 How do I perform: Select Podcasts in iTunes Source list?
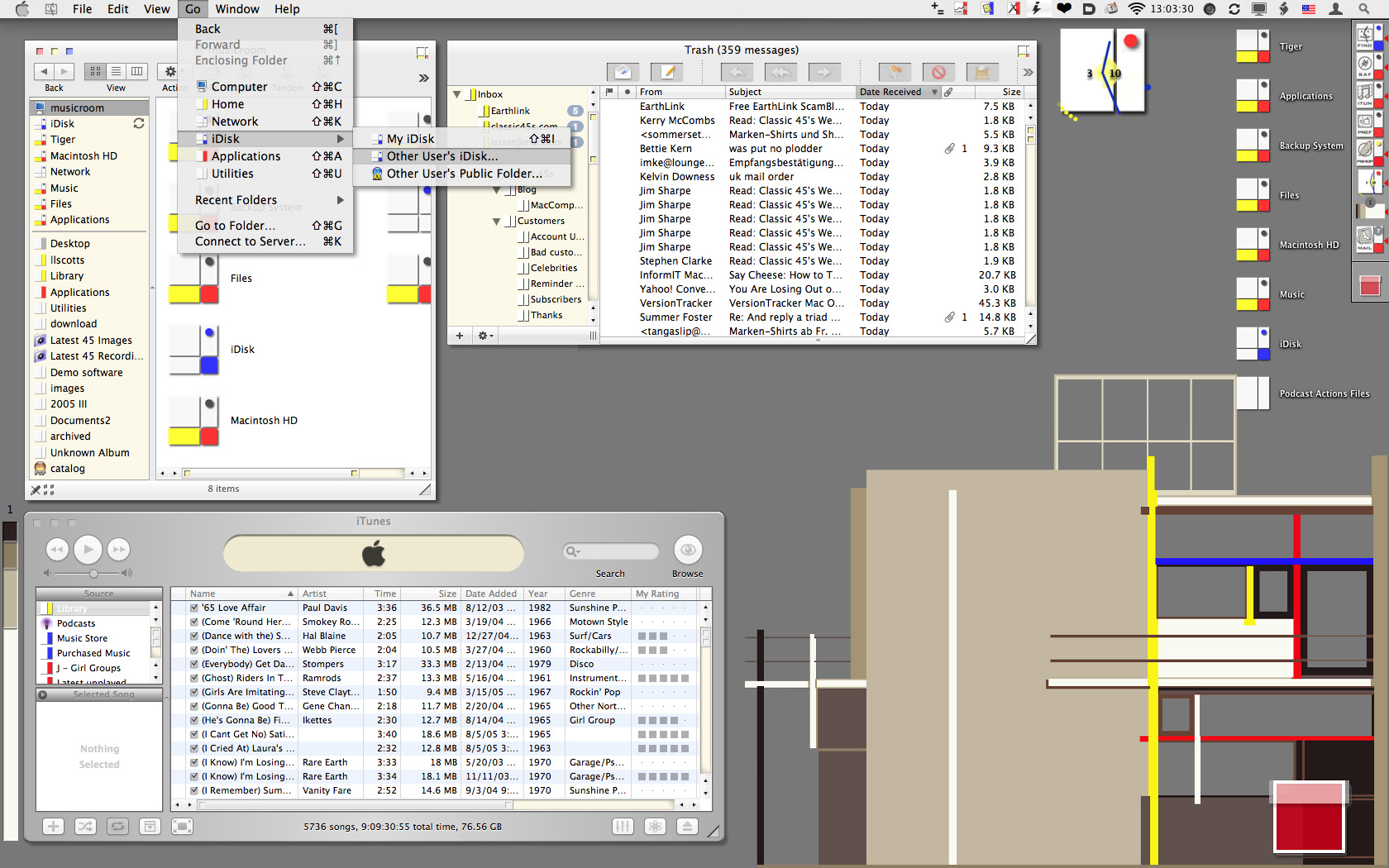(93, 623)
